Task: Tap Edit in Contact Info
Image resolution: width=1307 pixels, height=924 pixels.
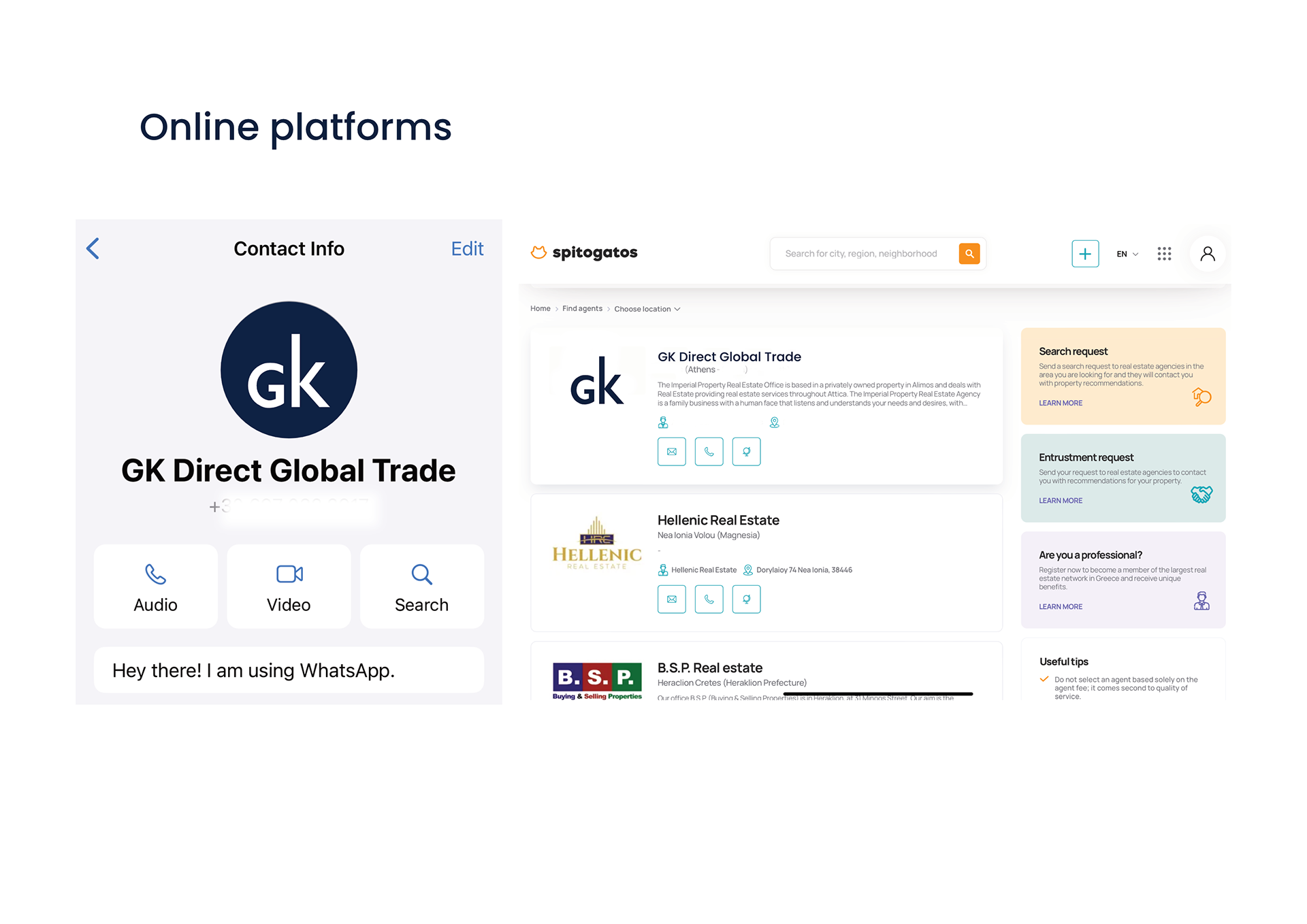Action: 467,248
